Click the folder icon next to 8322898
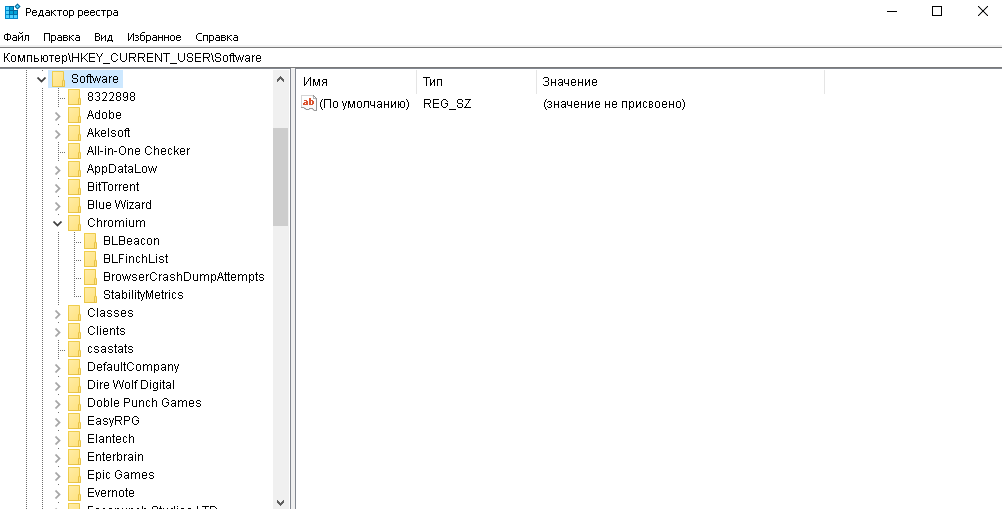The image size is (1002, 509). point(75,97)
